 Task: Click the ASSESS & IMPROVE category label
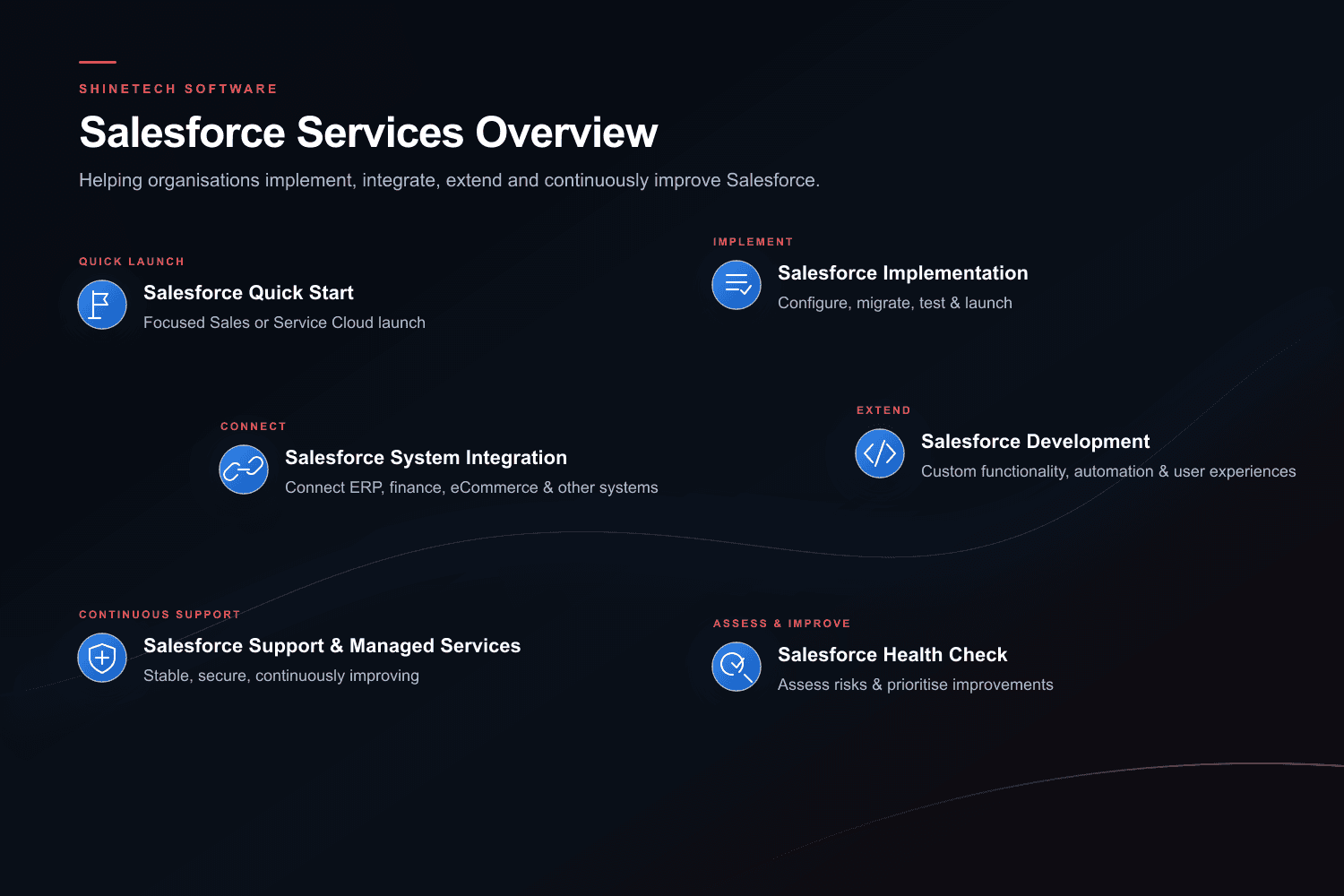[x=781, y=624]
